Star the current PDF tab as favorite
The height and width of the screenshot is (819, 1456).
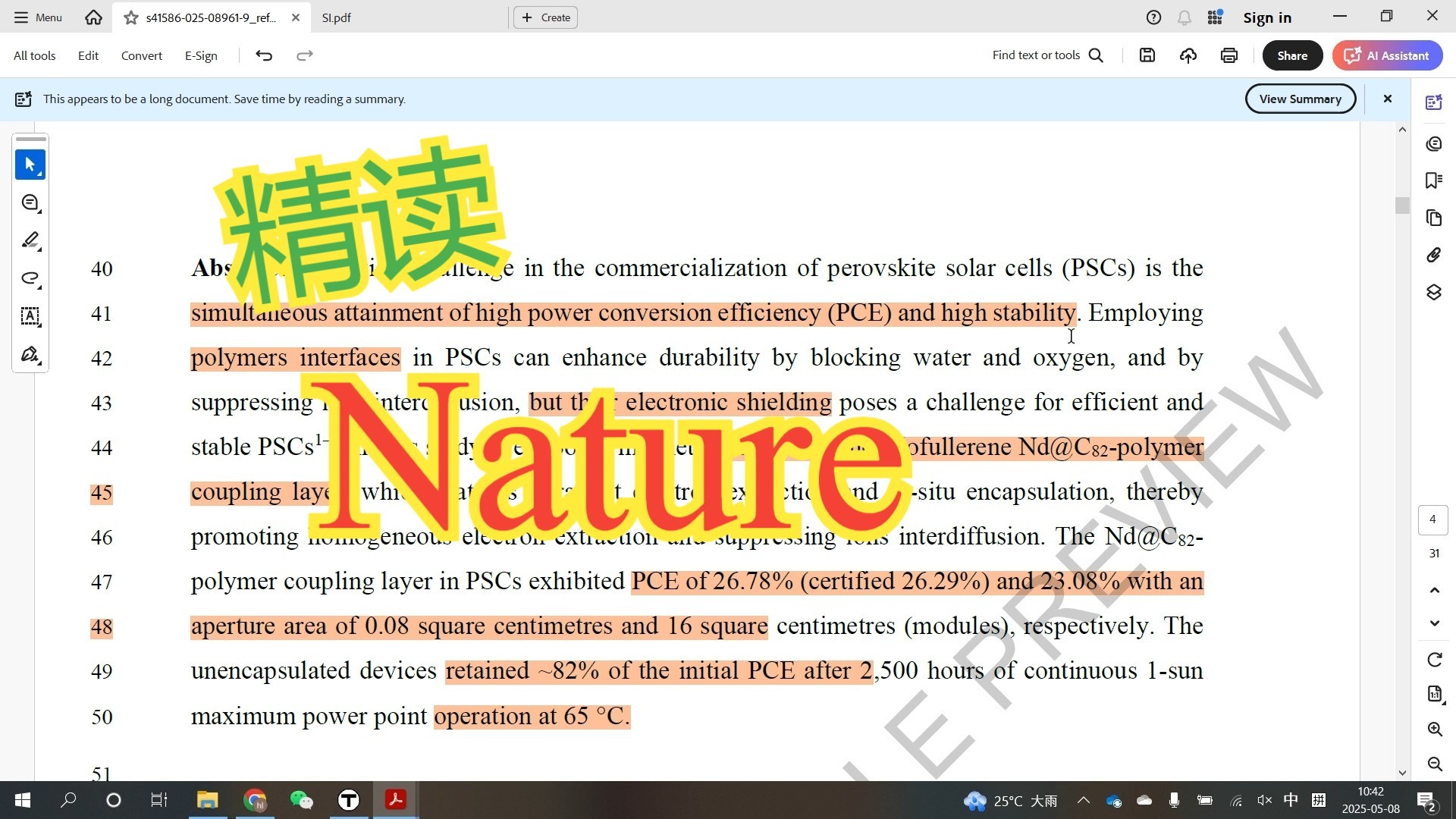pos(130,17)
